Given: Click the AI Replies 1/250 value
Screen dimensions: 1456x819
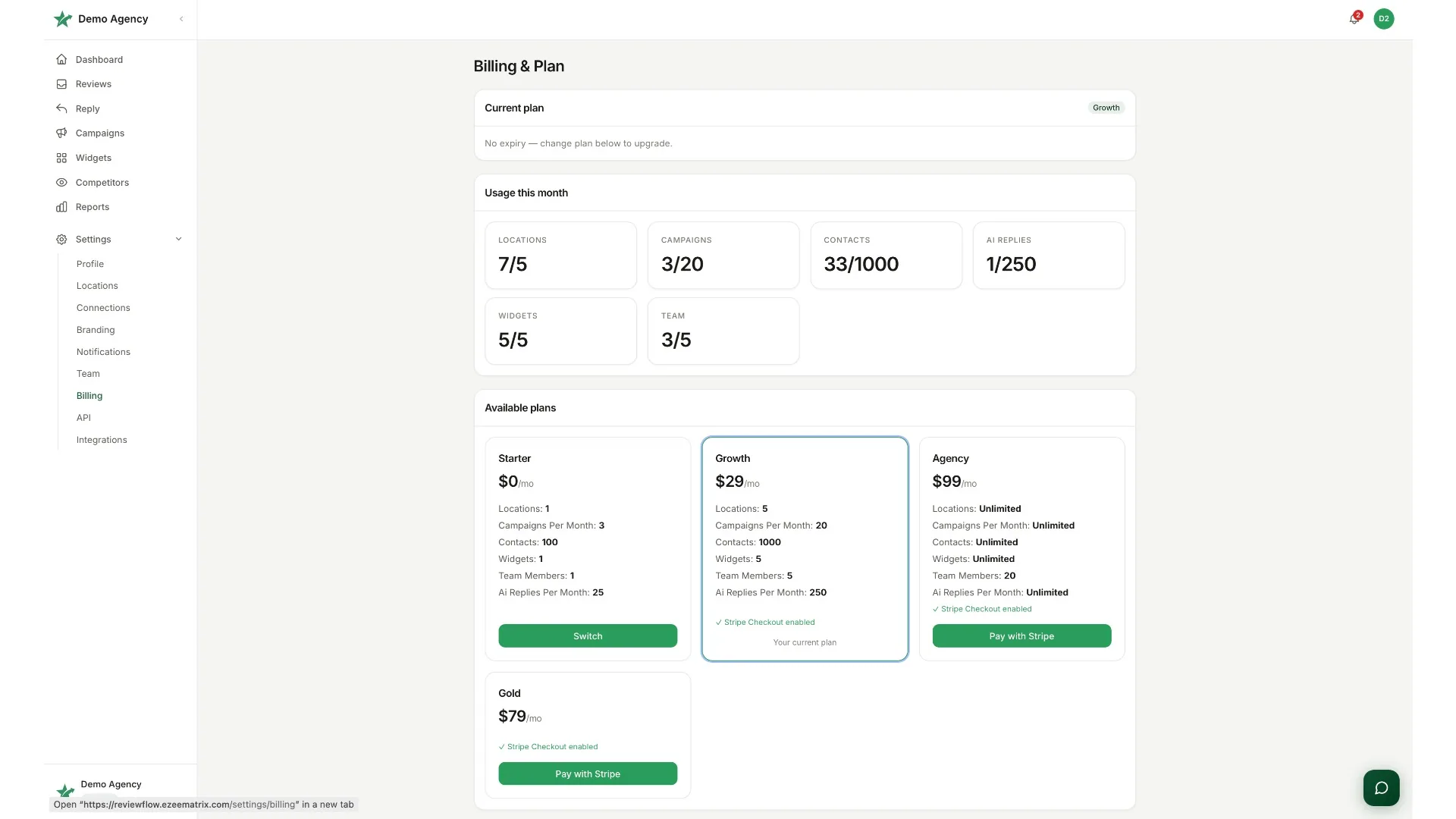Looking at the screenshot, I should 1011,264.
